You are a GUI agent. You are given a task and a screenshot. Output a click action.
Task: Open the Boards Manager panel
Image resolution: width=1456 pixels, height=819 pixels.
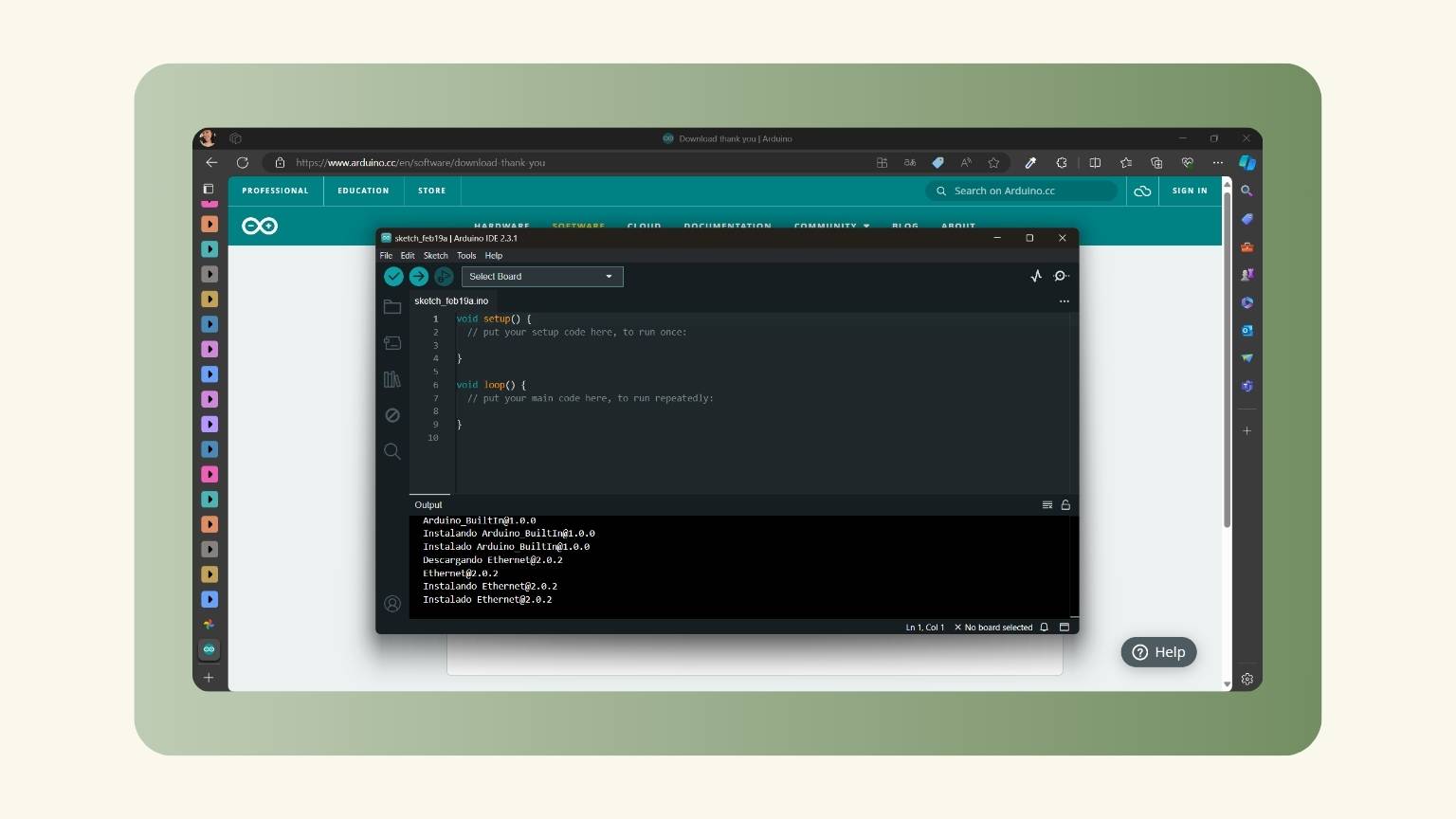tap(392, 343)
